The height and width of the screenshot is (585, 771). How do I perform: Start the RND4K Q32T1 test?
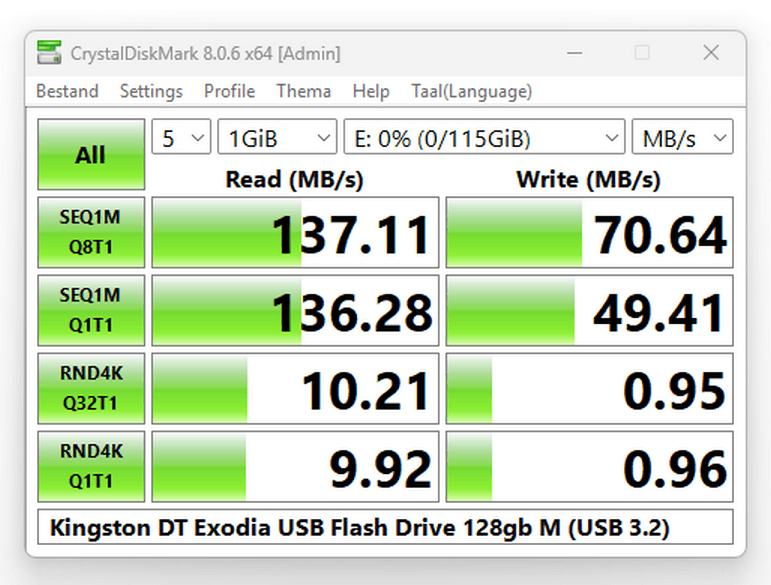(91, 388)
